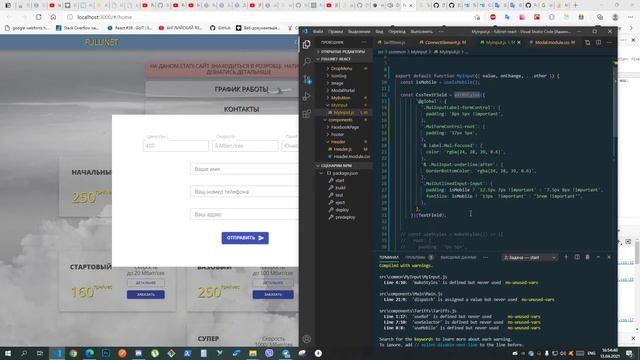Open the Accounts icon at bottom of activity bar
Image resolution: width=640 pixels, height=360 pixels.
point(307,339)
